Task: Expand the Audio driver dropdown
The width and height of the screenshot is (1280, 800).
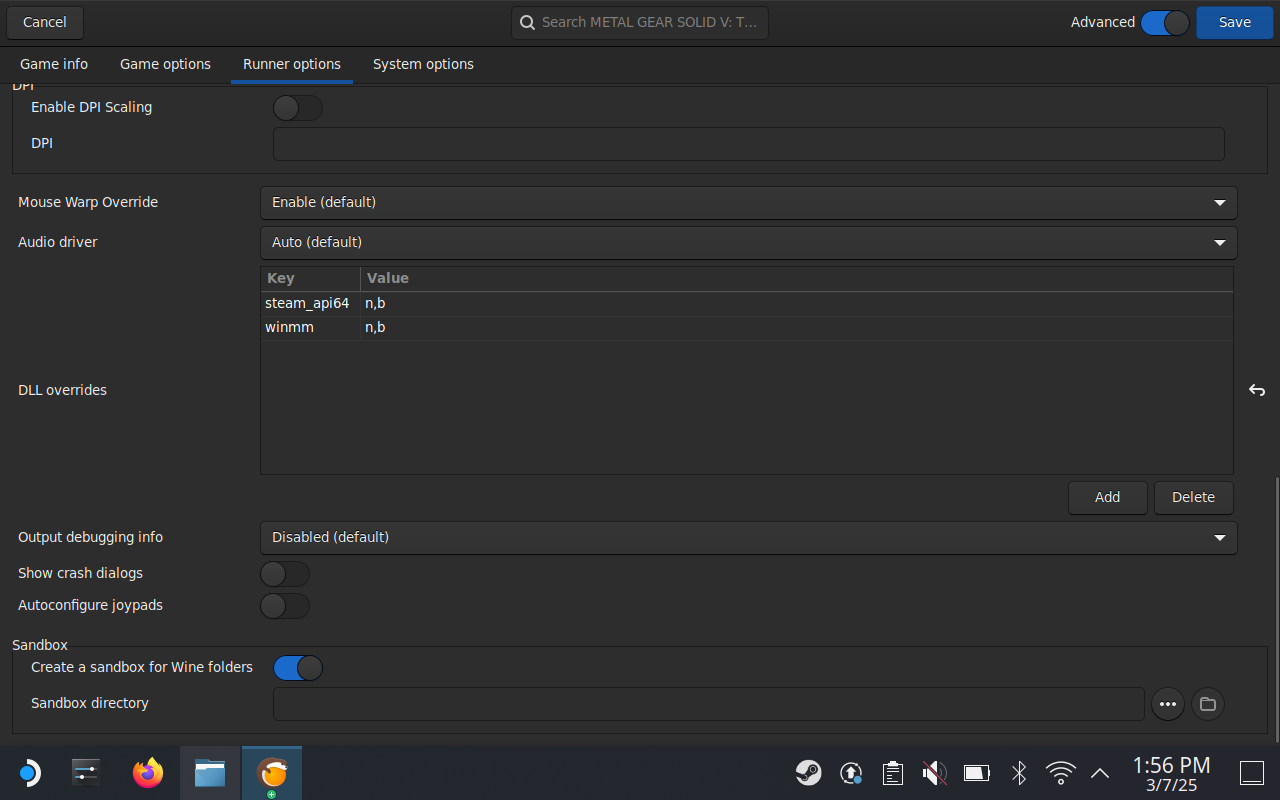Action: [749, 243]
